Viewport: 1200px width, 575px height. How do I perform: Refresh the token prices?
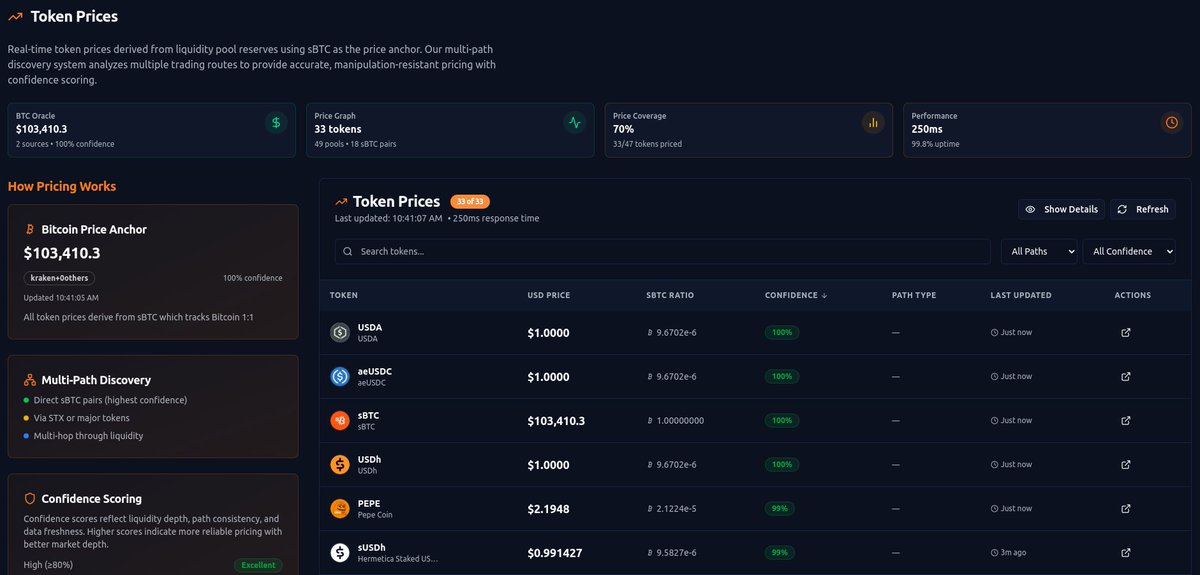tap(1143, 209)
